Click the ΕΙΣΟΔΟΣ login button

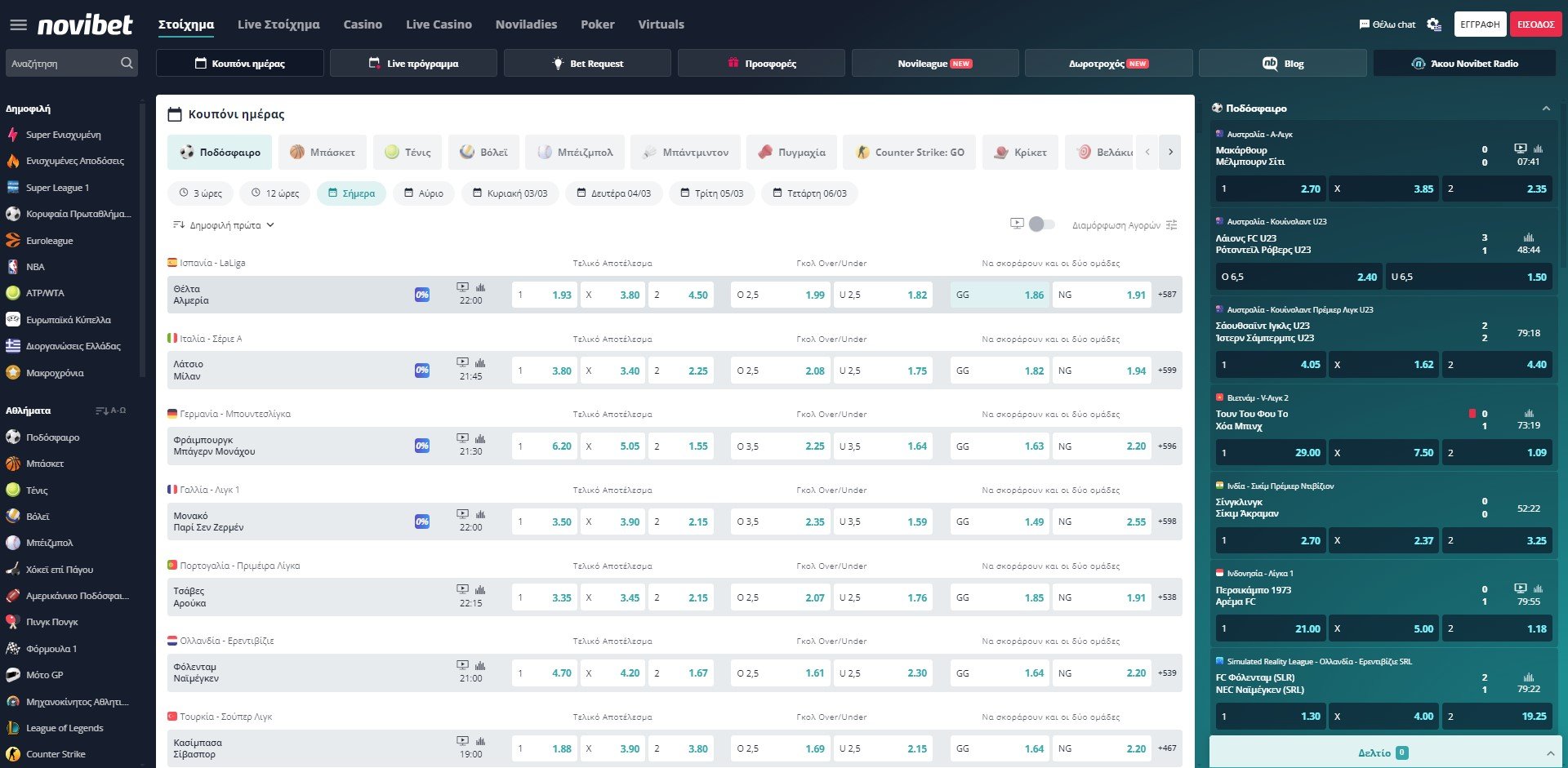(1535, 24)
